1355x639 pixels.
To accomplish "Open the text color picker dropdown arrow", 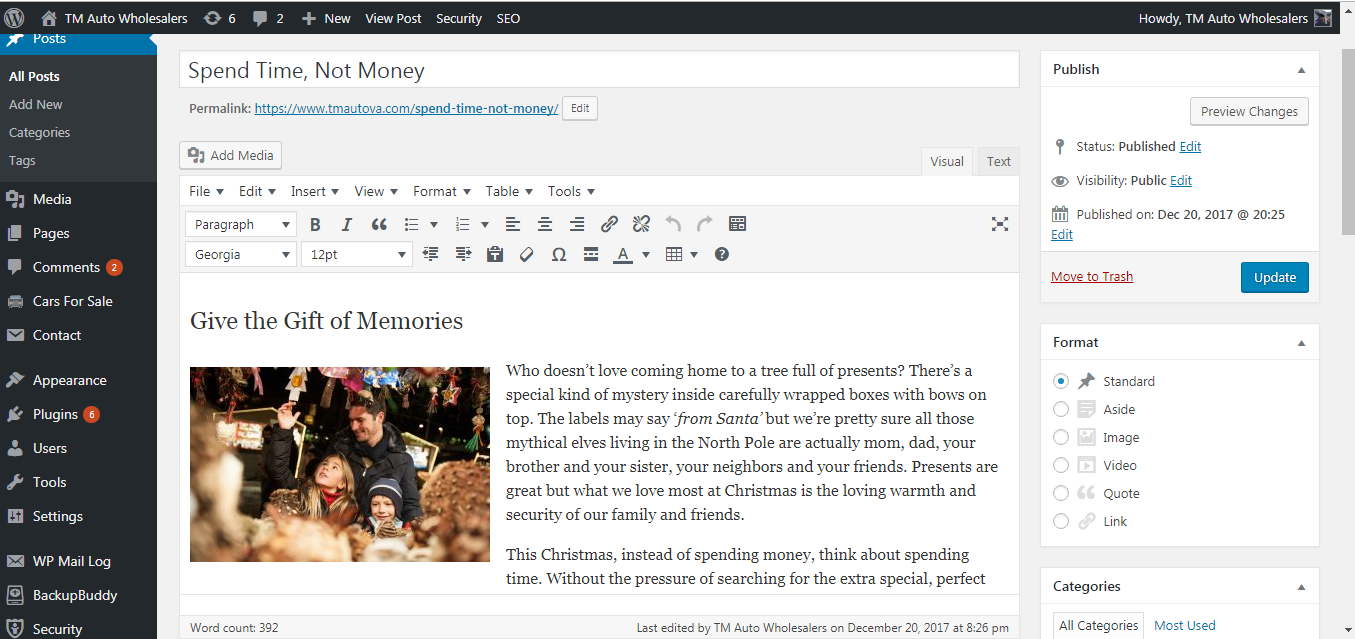I will [x=645, y=254].
